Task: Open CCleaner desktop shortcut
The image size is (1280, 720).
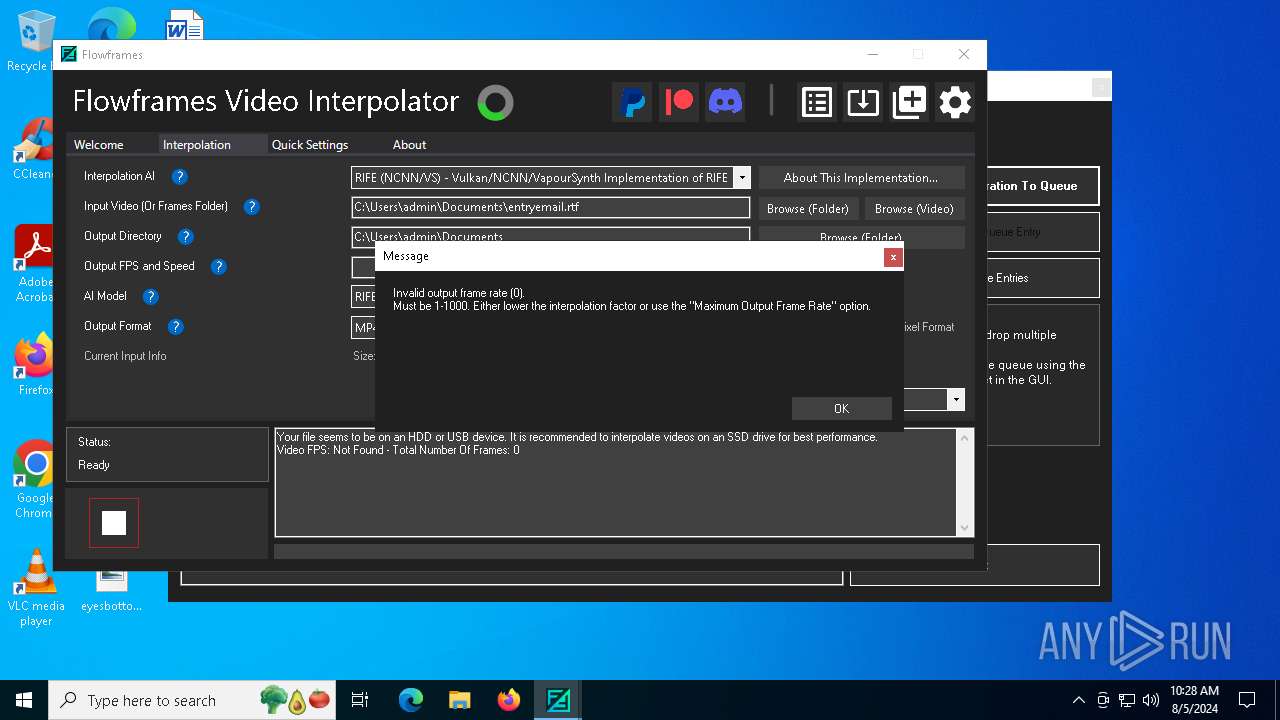Action: click(35, 150)
